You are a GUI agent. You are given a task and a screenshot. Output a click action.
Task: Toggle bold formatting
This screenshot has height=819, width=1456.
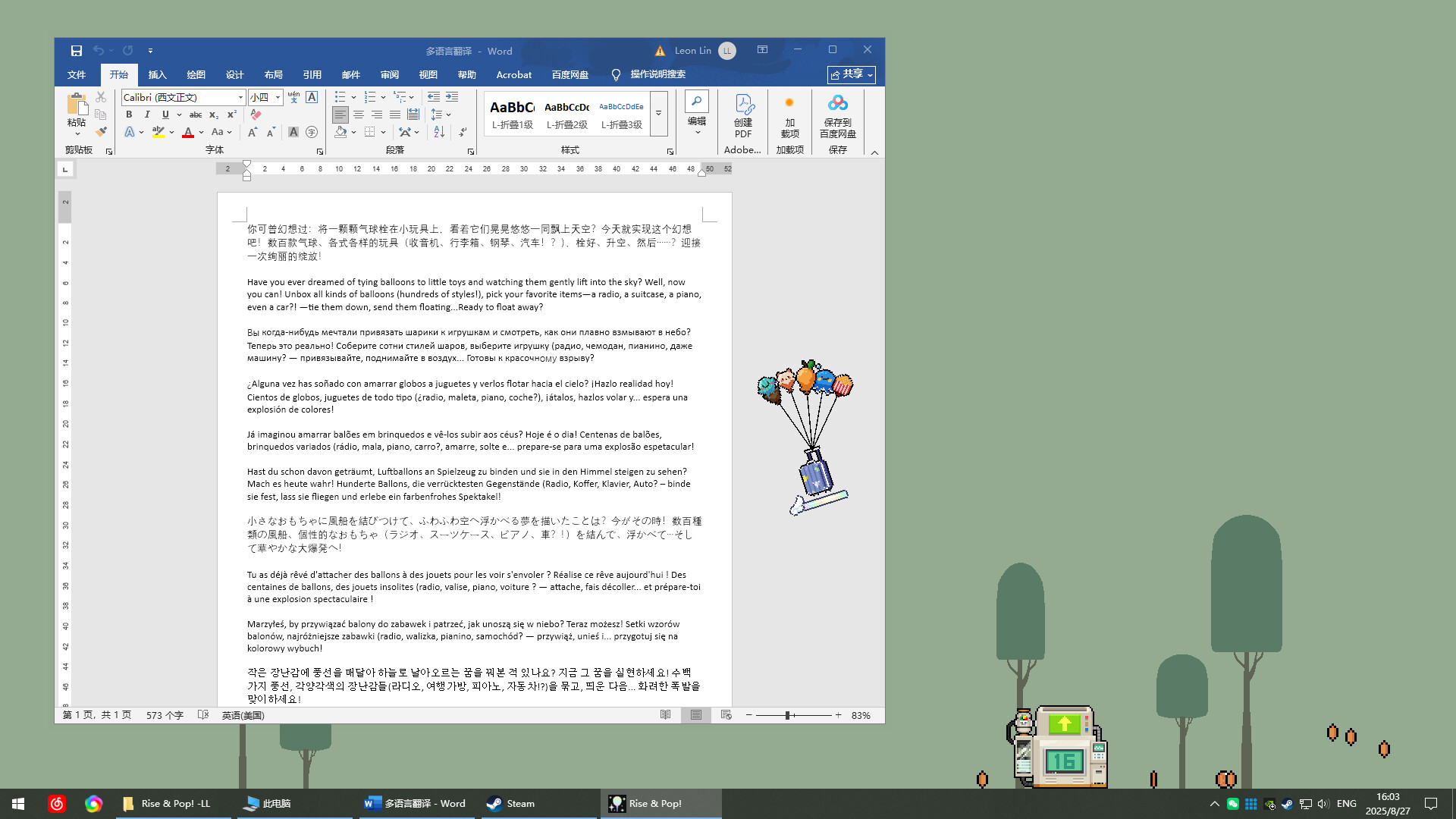pyautogui.click(x=129, y=115)
